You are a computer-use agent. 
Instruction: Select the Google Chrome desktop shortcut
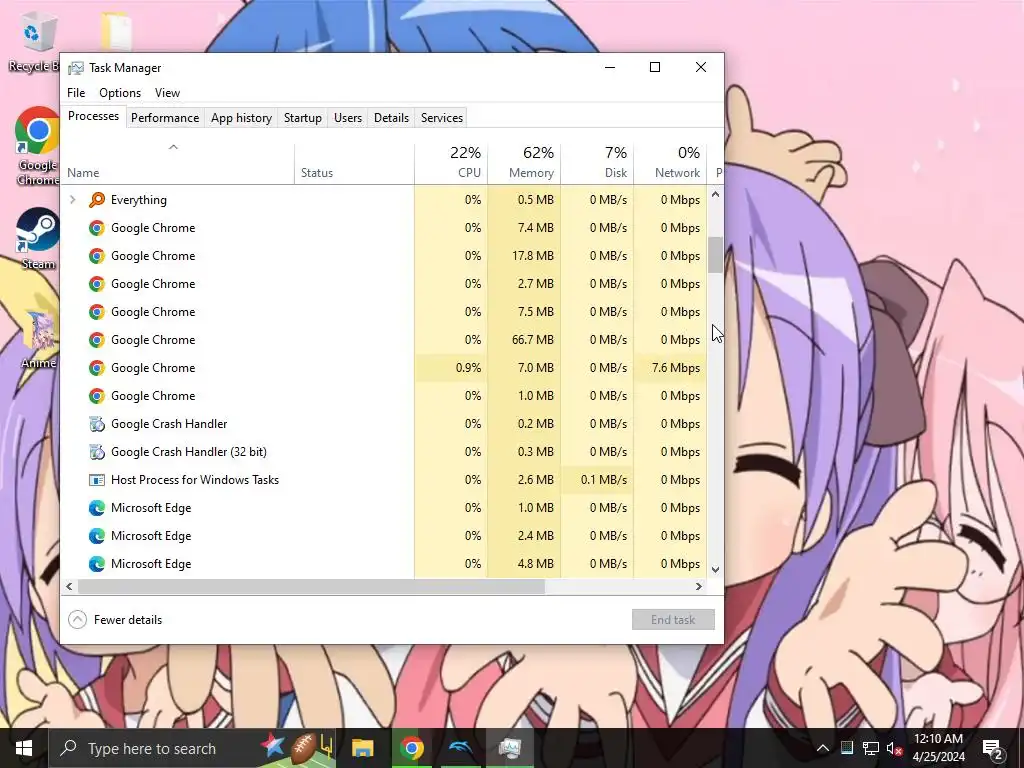pos(38,146)
